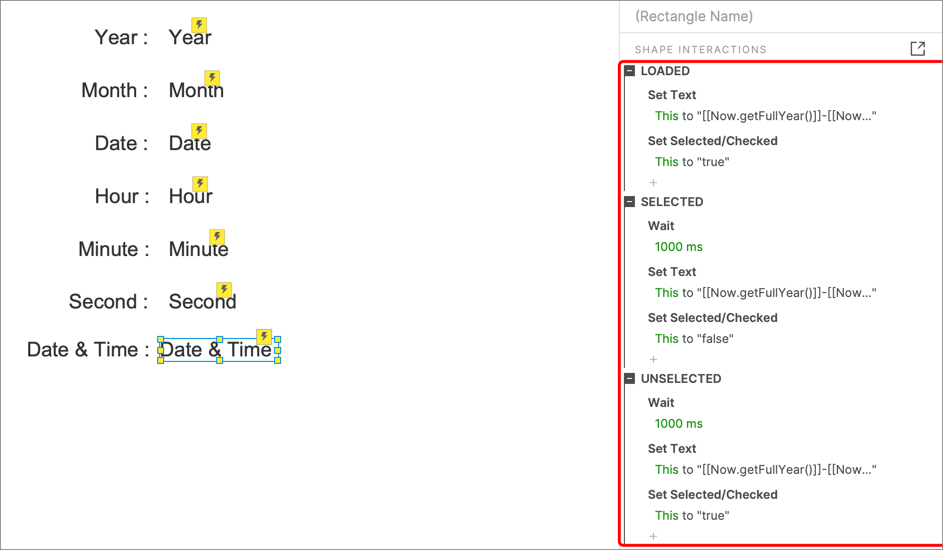Click the interaction badge on Minute widget
Screen dimensions: 943x550
click(217, 236)
